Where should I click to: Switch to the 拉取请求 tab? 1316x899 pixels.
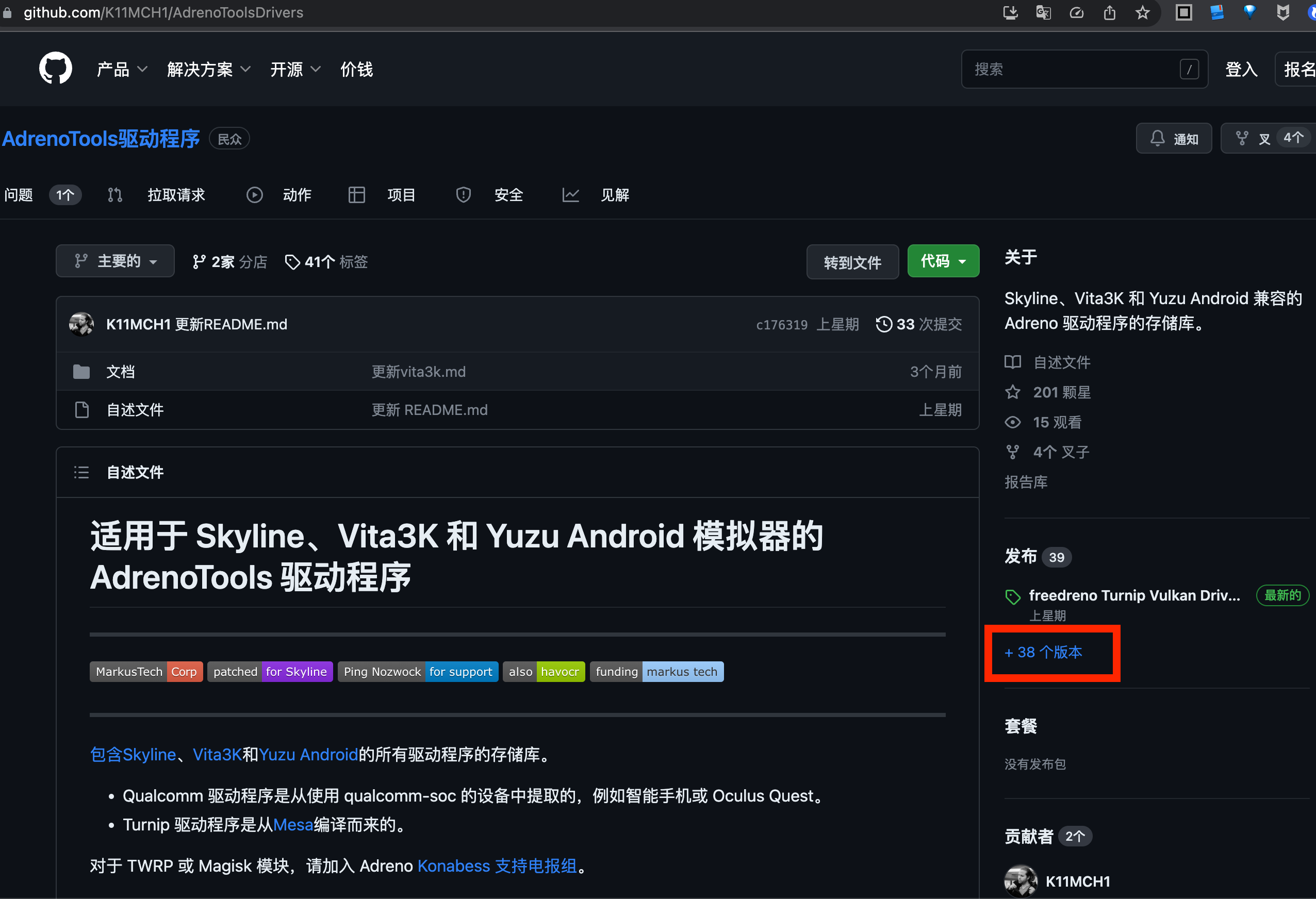[x=175, y=195]
